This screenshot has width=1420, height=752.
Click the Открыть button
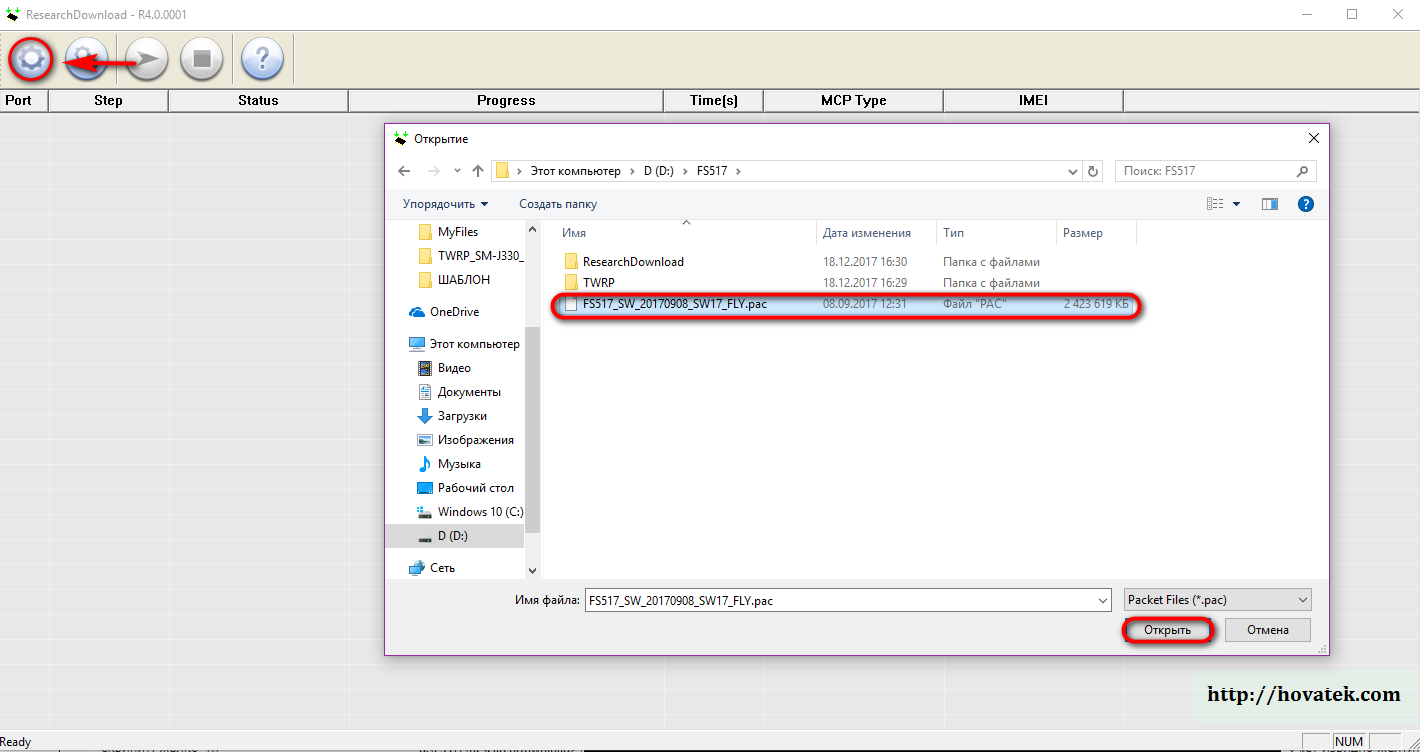click(1167, 630)
